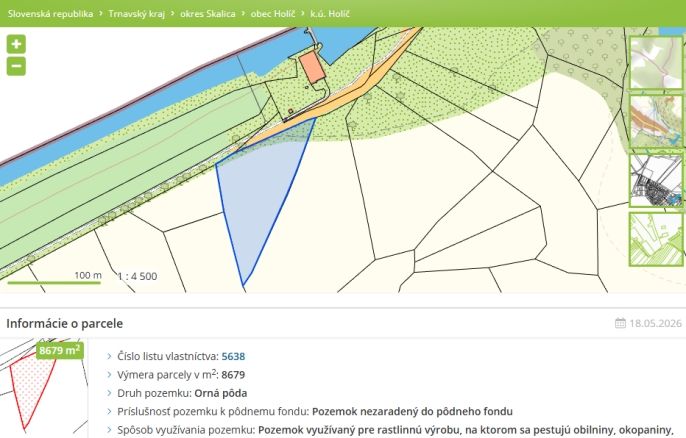Screen dimensions: 686x438
Task: Click the 8679 m² area badge
Action: pos(60,350)
